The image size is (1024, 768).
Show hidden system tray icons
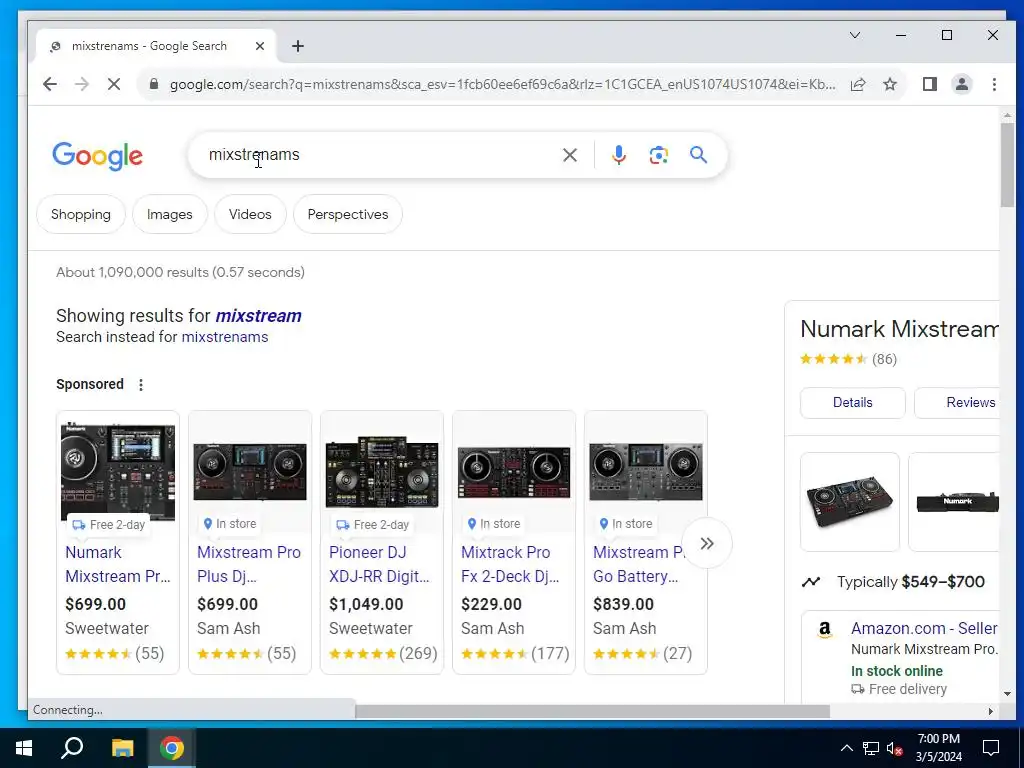(x=846, y=748)
